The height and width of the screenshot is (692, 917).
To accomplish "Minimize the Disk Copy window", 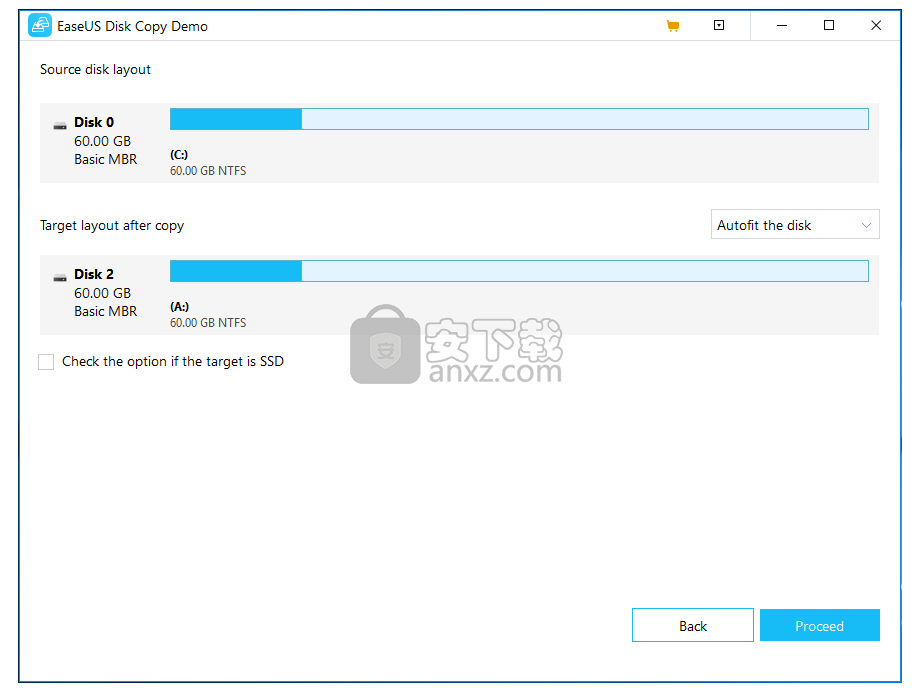I will tap(781, 26).
